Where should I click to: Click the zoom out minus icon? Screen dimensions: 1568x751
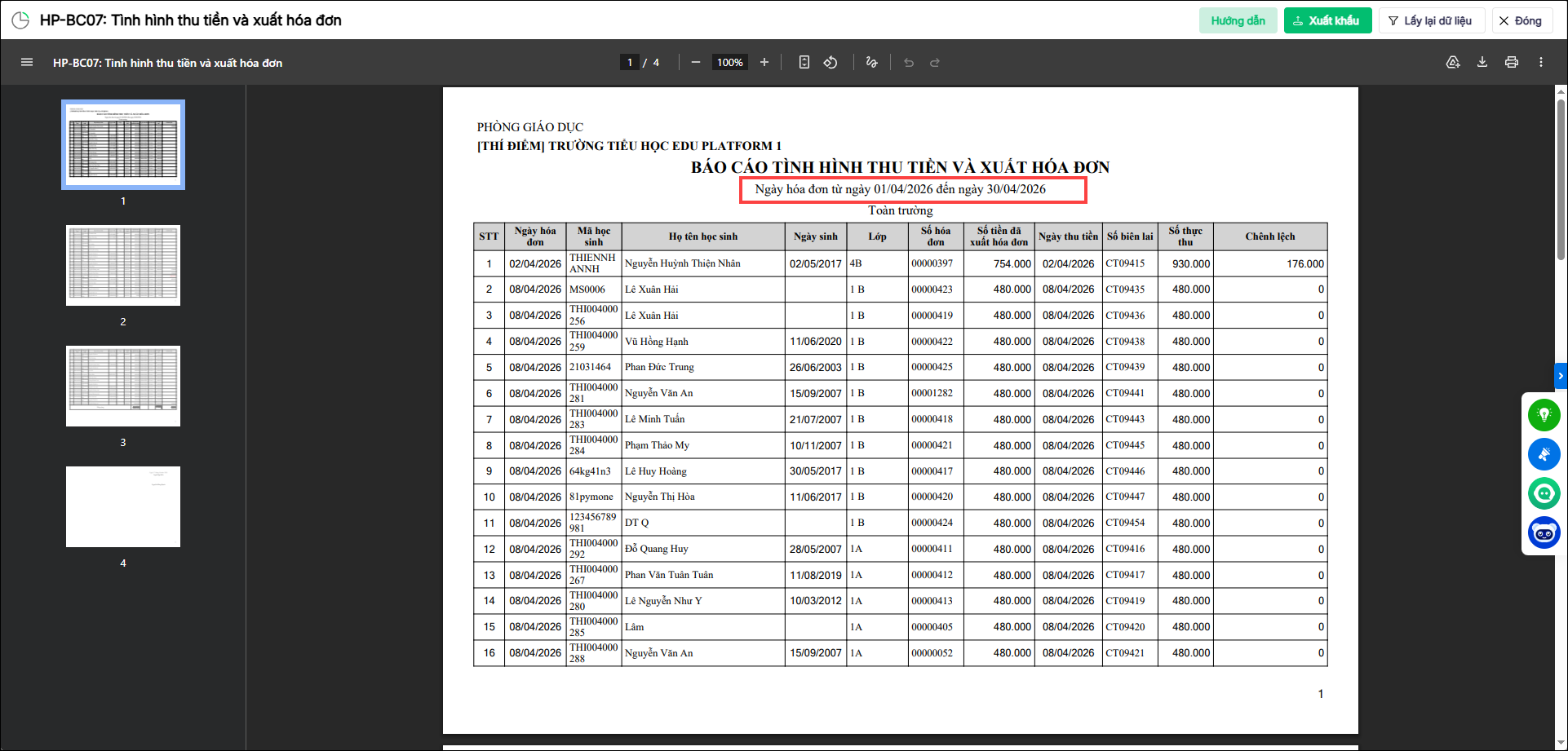click(x=696, y=63)
